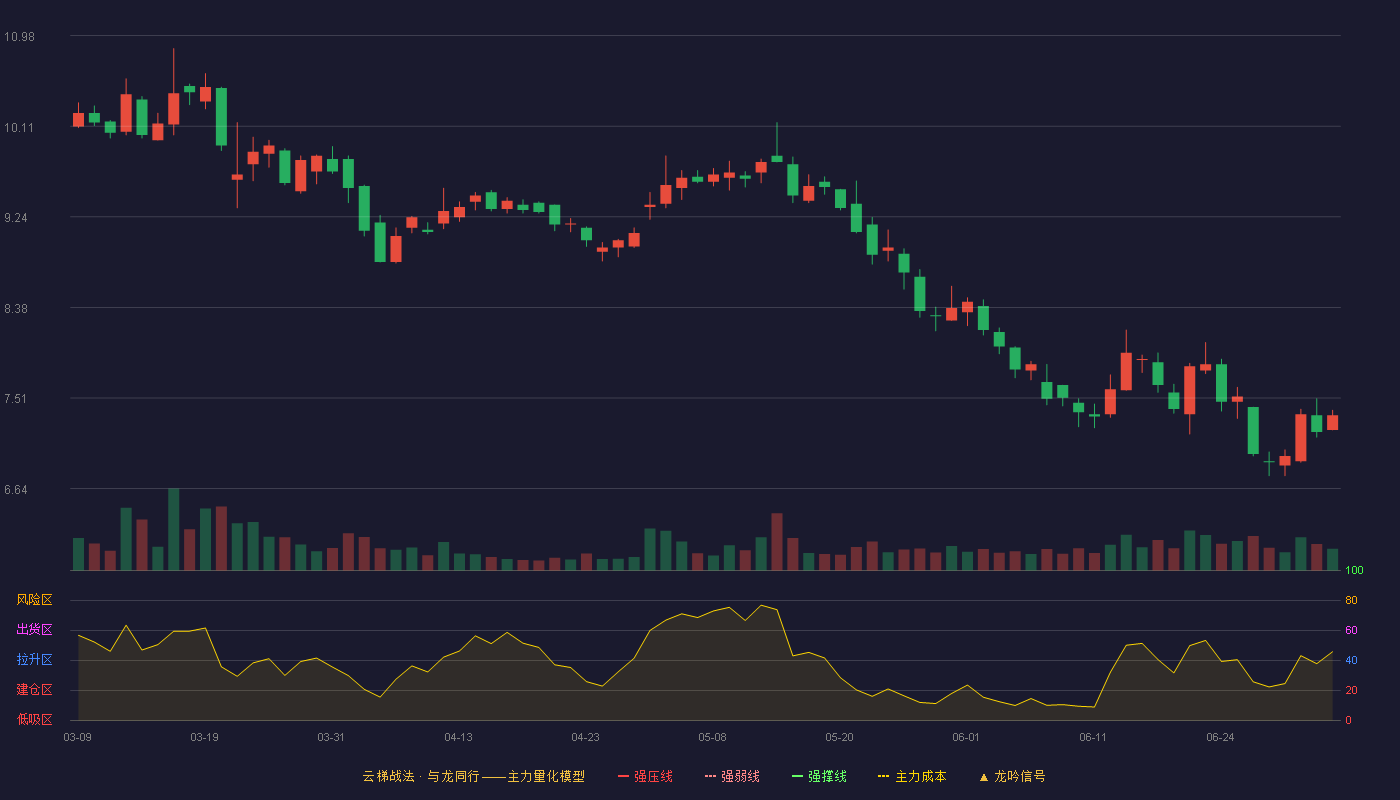Viewport: 1400px width, 800px height.
Task: Click the magenta 60 indicator scale value
Action: [x=1351, y=630]
